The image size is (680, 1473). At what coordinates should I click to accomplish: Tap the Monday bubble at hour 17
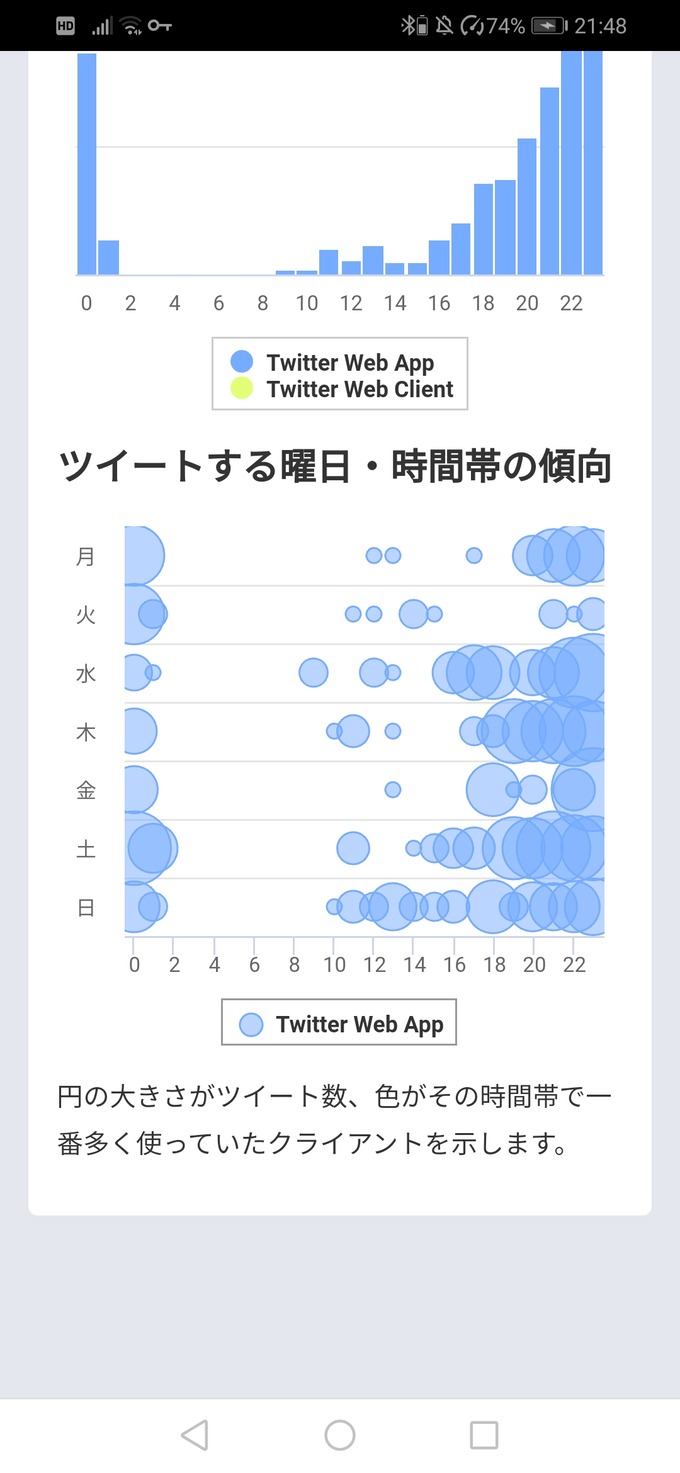(x=474, y=555)
